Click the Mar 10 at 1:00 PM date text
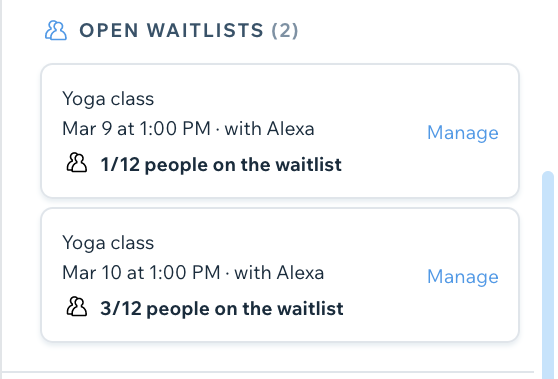Screen dimensions: 558x379 click(141, 272)
